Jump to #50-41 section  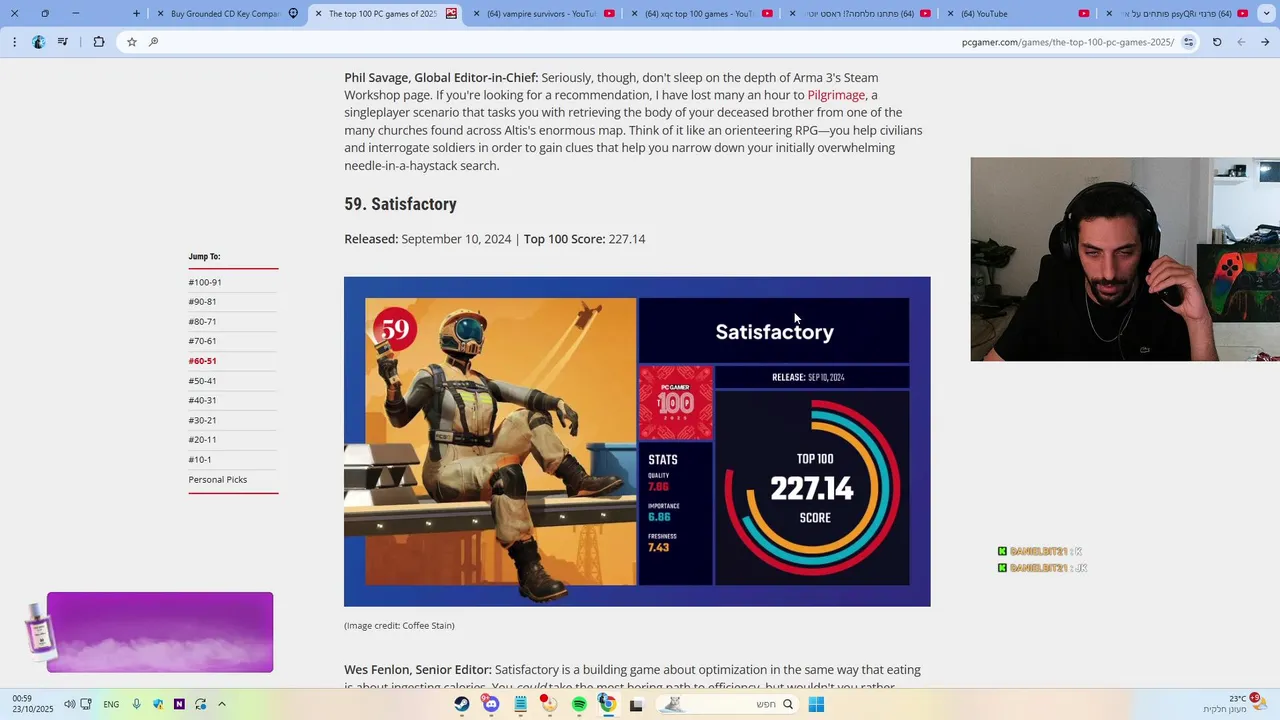202,381
